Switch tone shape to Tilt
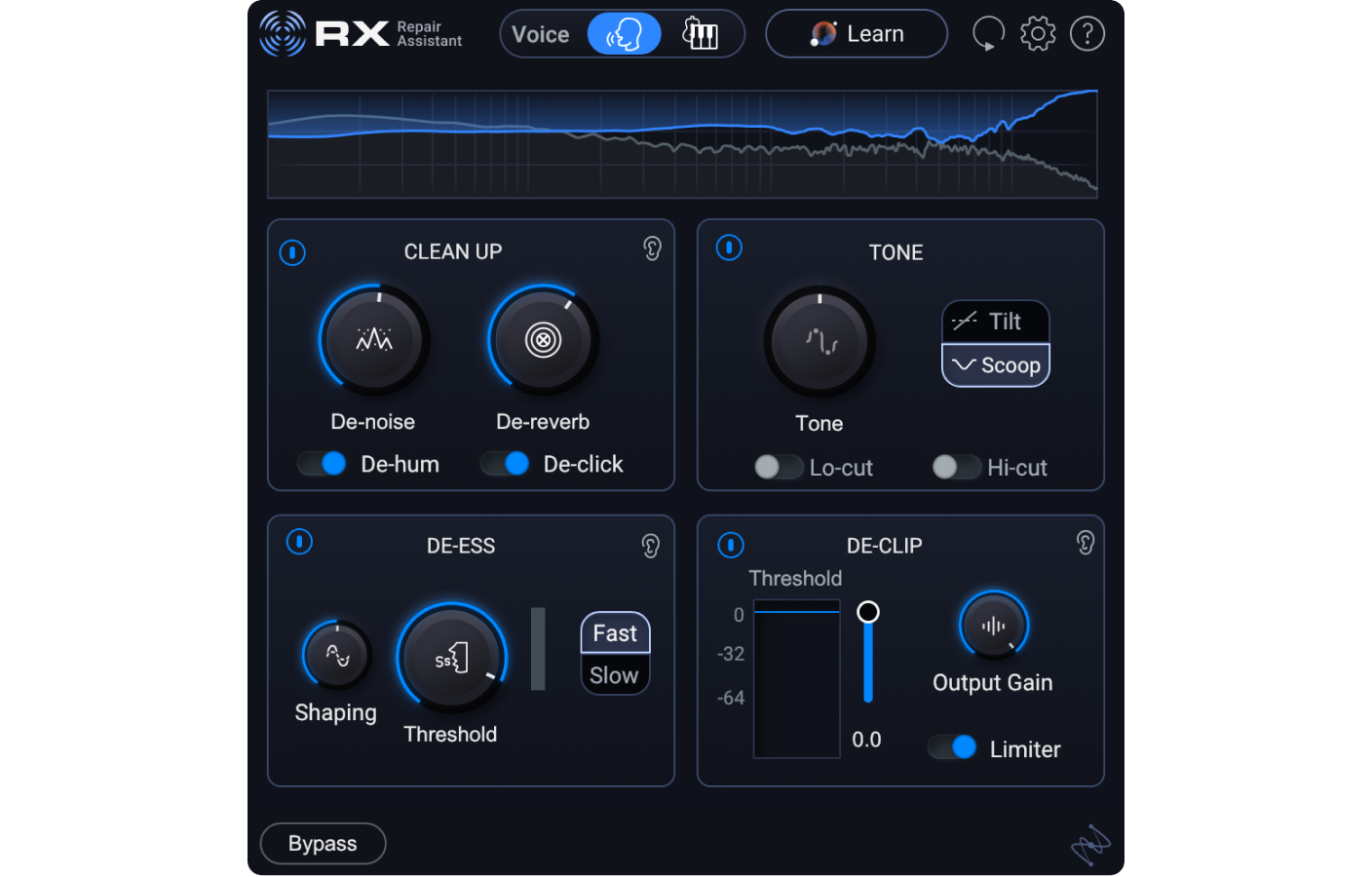 [995, 321]
